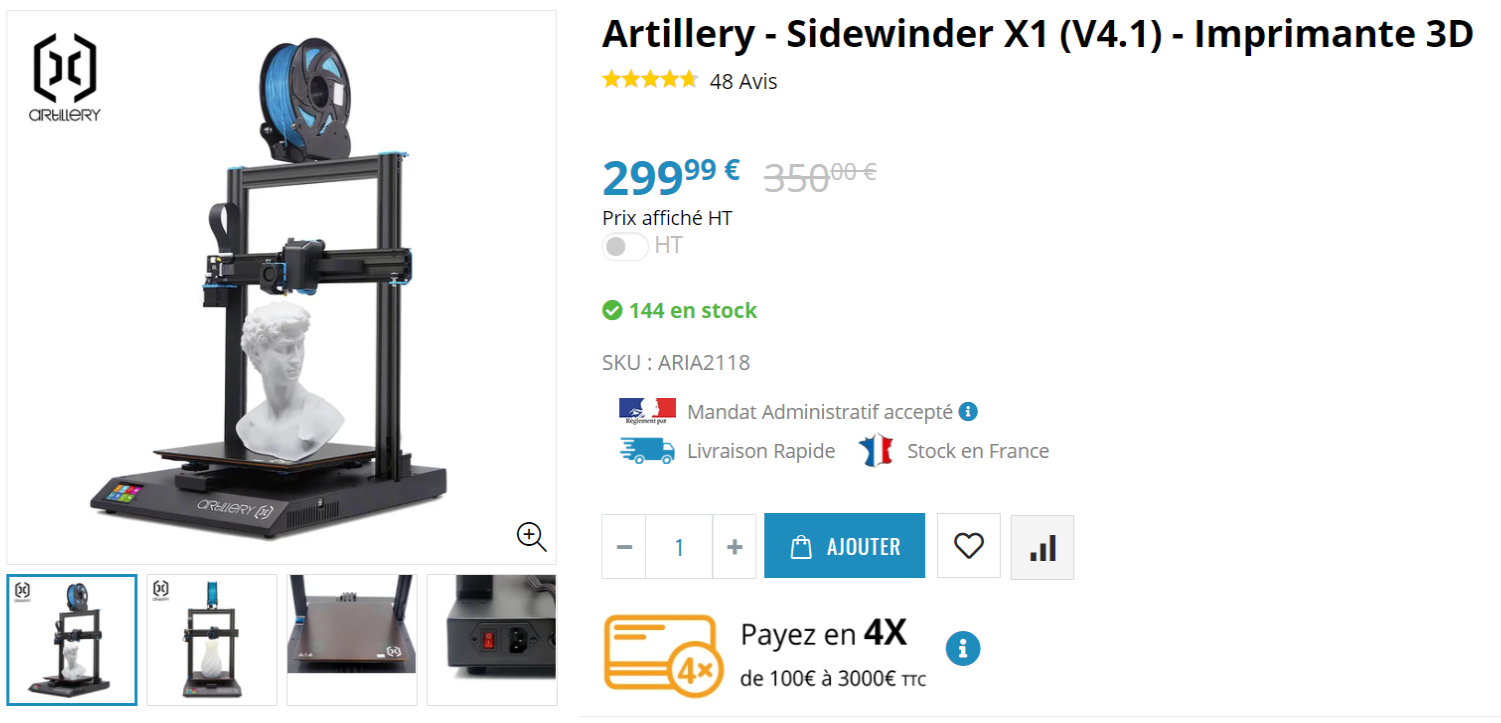
Task: Click the 4x payment card icon
Action: [x=663, y=654]
